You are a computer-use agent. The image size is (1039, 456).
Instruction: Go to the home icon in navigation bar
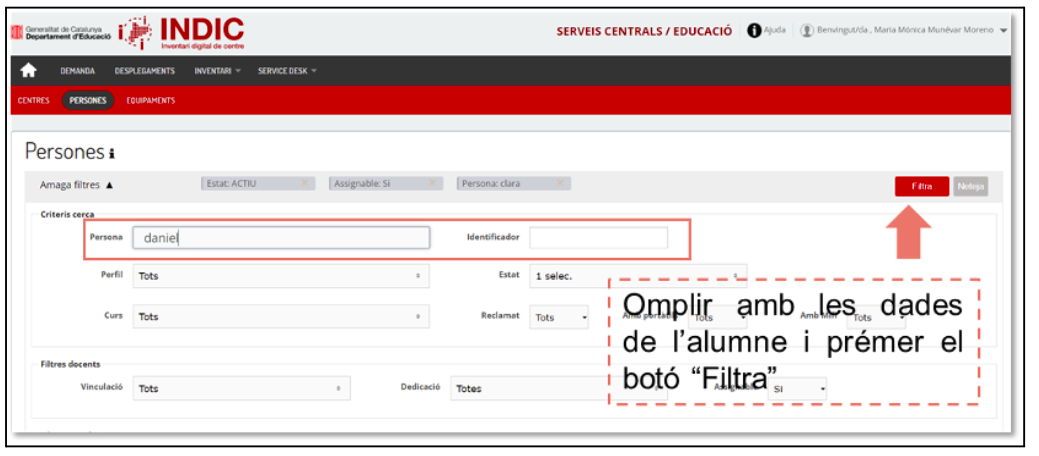28,71
